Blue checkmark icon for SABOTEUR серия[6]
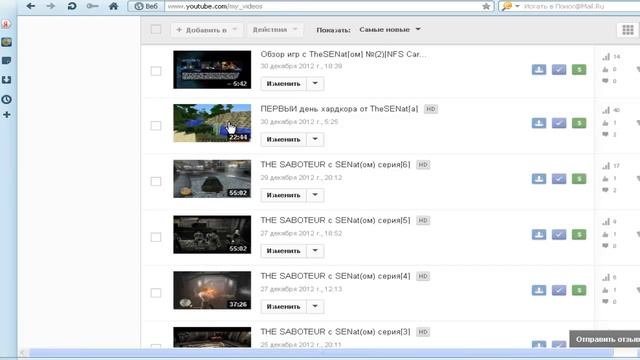The width and height of the screenshot is (640, 360). pyautogui.click(x=559, y=179)
